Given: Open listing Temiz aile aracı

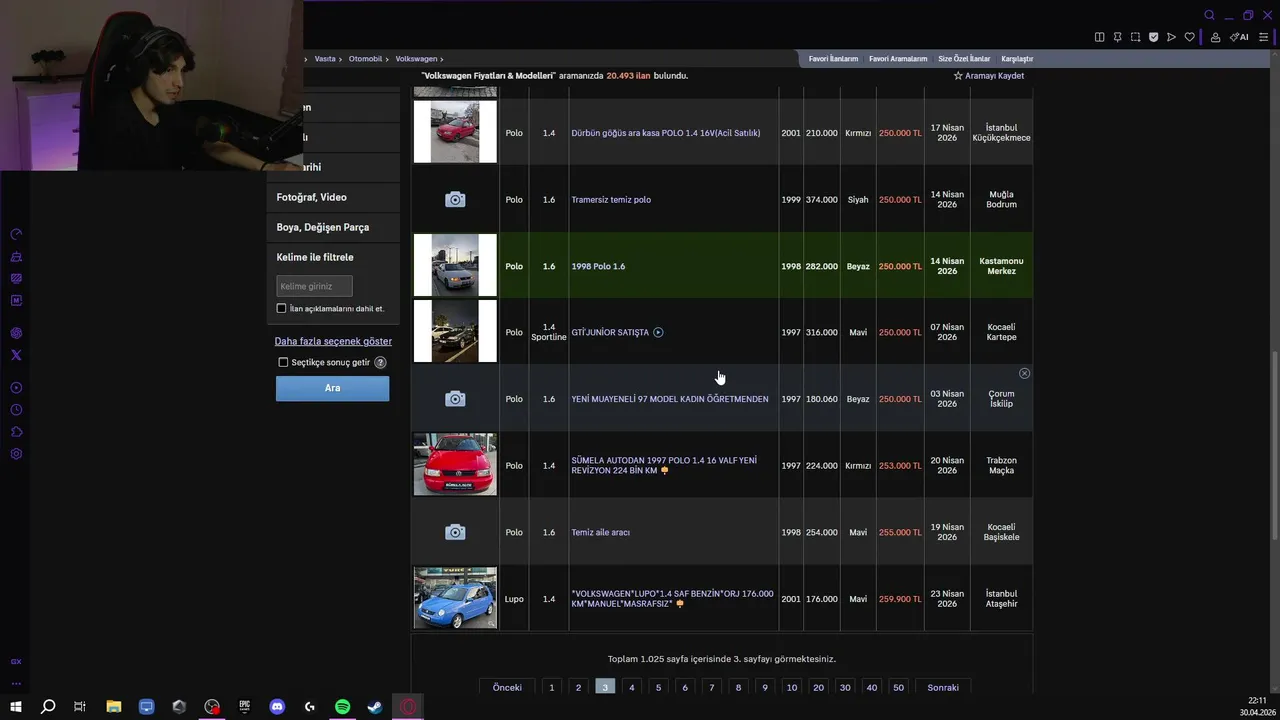Looking at the screenshot, I should click(x=600, y=532).
